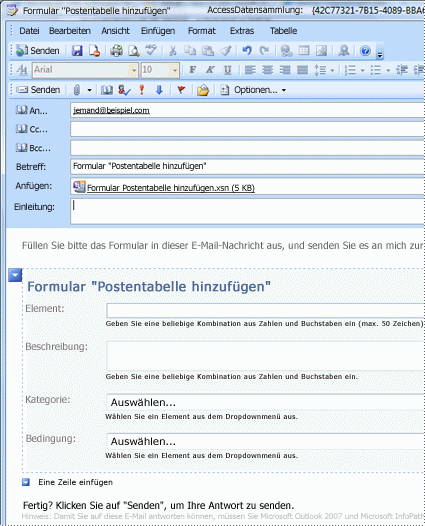
Task: Click the Copy icon
Action: (x=190, y=51)
